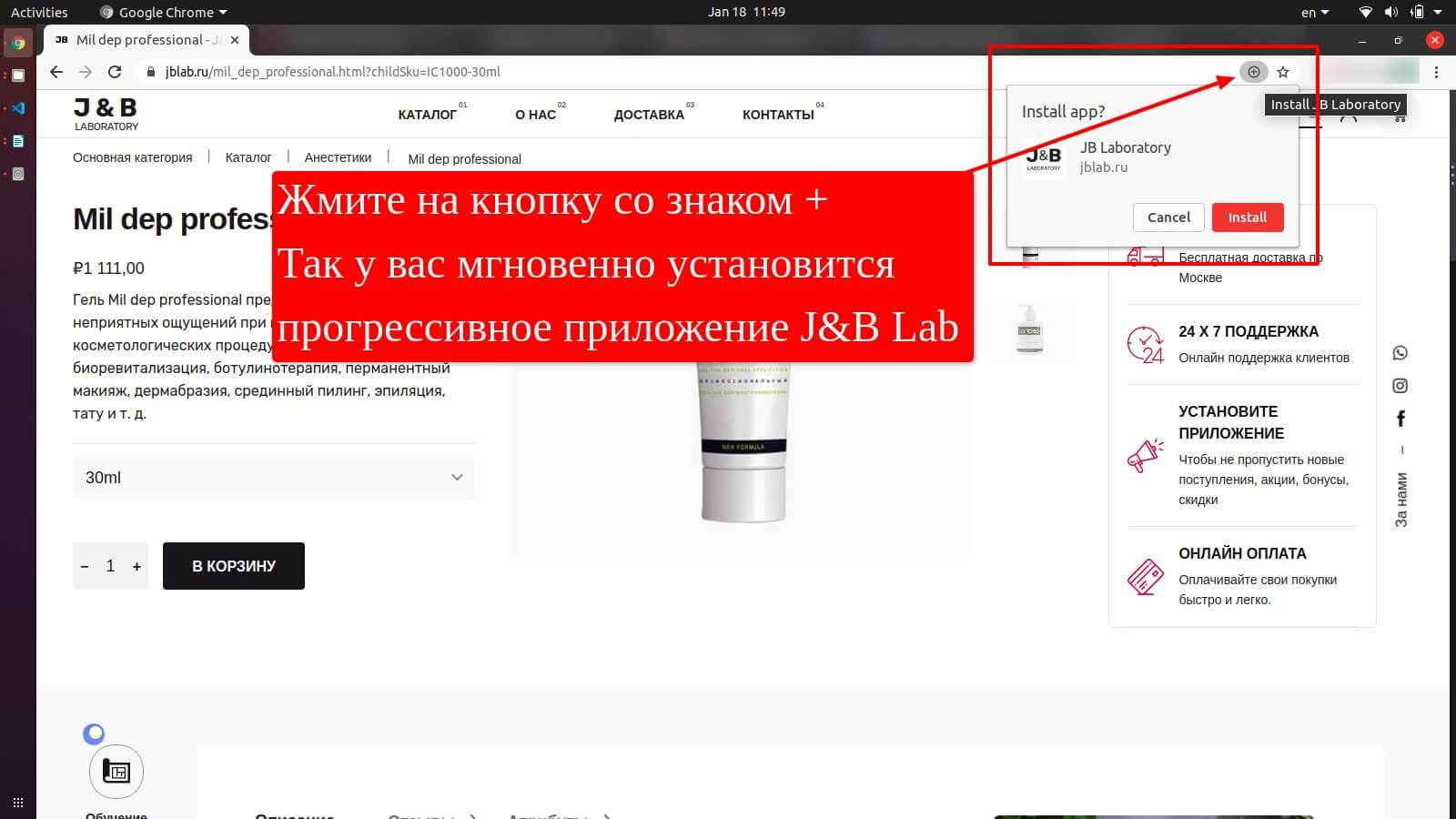Open the Facebook social icon
Image resolution: width=1456 pixels, height=819 pixels.
pyautogui.click(x=1400, y=419)
